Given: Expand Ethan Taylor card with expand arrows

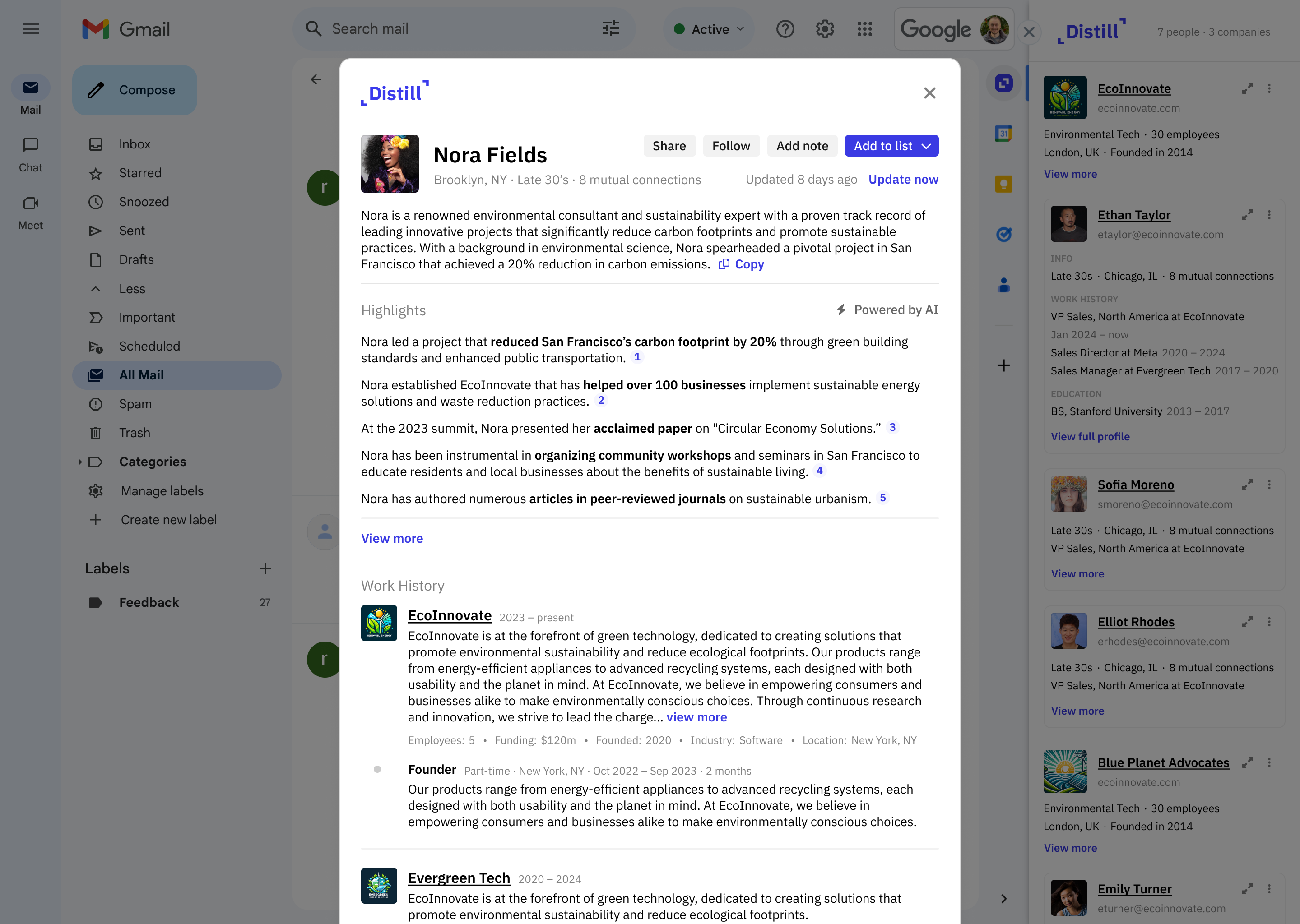Looking at the screenshot, I should [x=1247, y=215].
